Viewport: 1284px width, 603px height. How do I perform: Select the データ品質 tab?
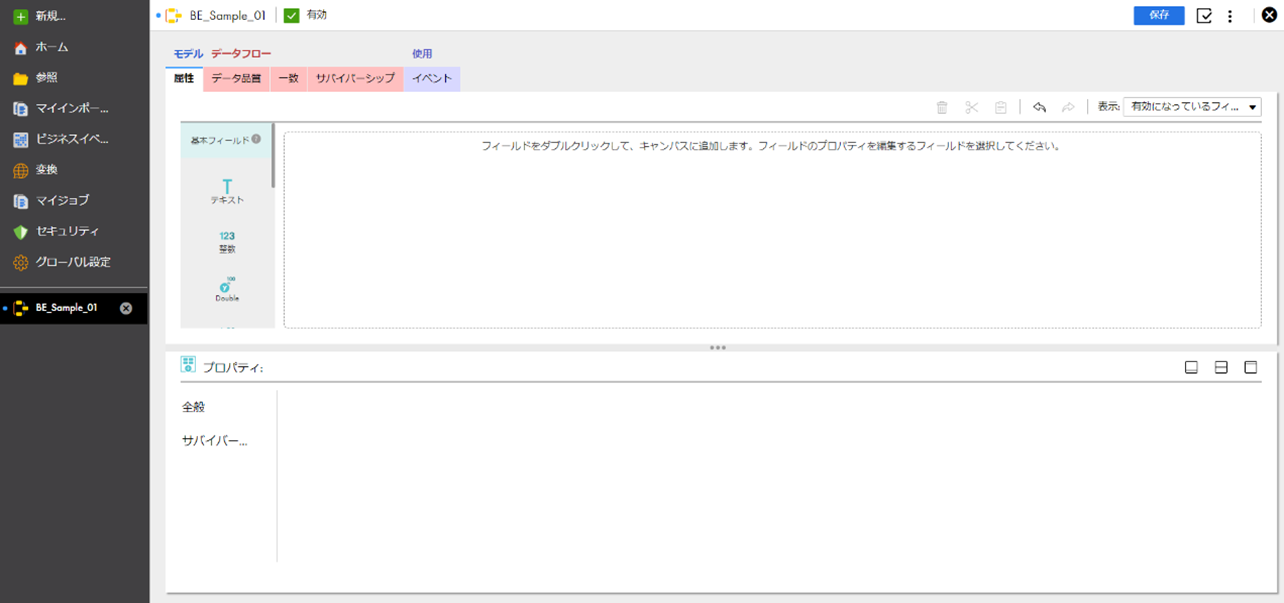point(236,78)
